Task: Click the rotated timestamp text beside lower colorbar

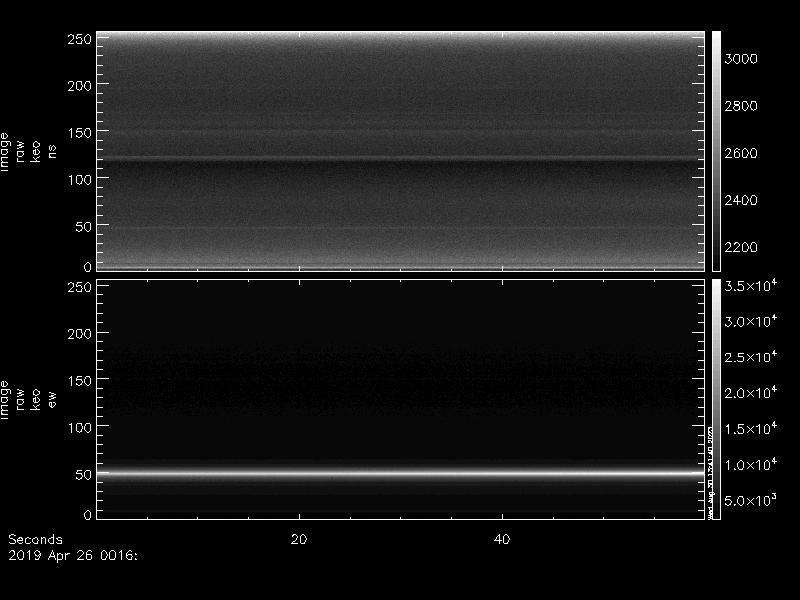Action: click(x=710, y=472)
